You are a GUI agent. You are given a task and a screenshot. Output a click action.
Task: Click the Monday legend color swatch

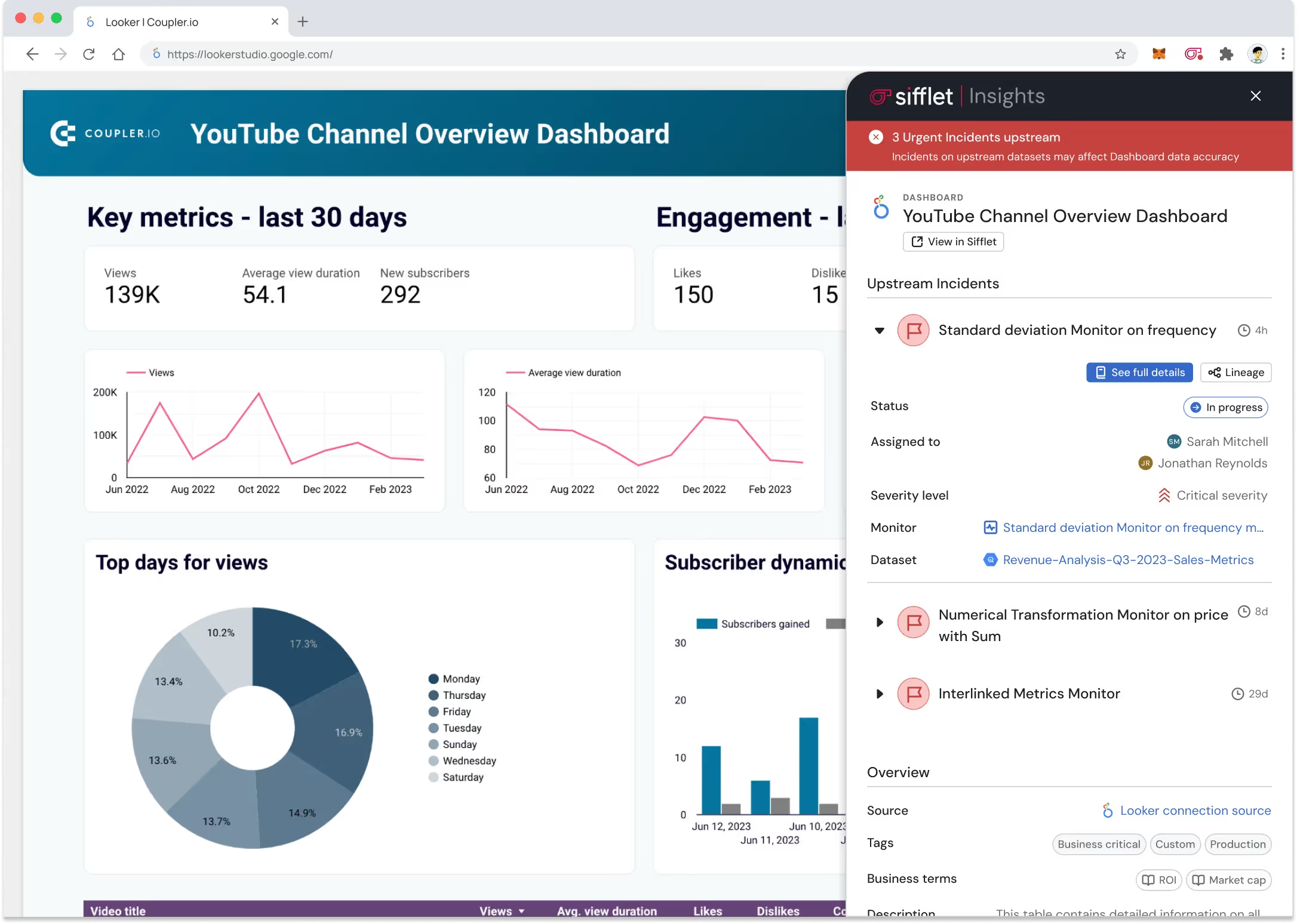tap(434, 679)
